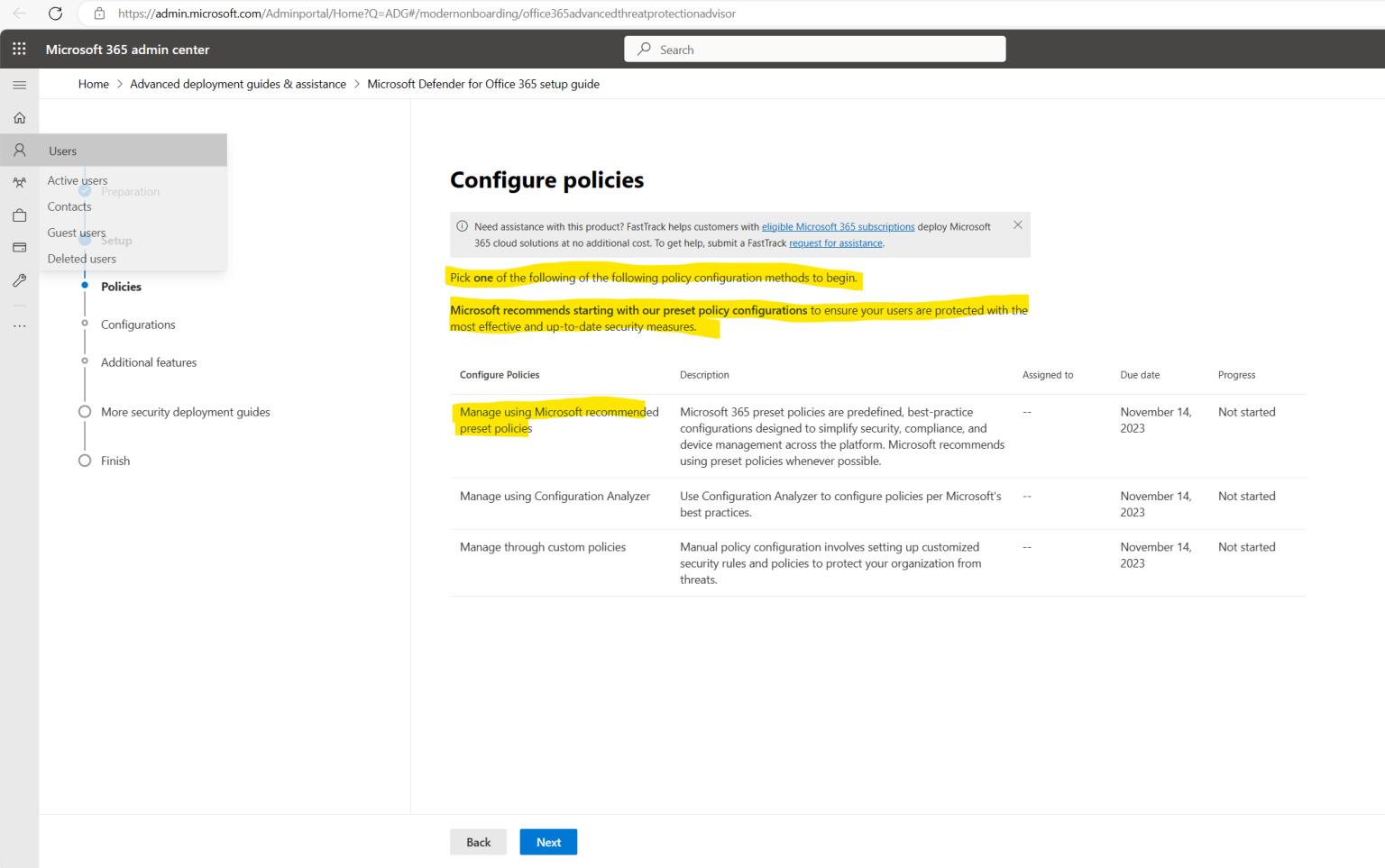Dismiss the FastTrack assistance notice
Screen dimensions: 1385x868
(1017, 224)
